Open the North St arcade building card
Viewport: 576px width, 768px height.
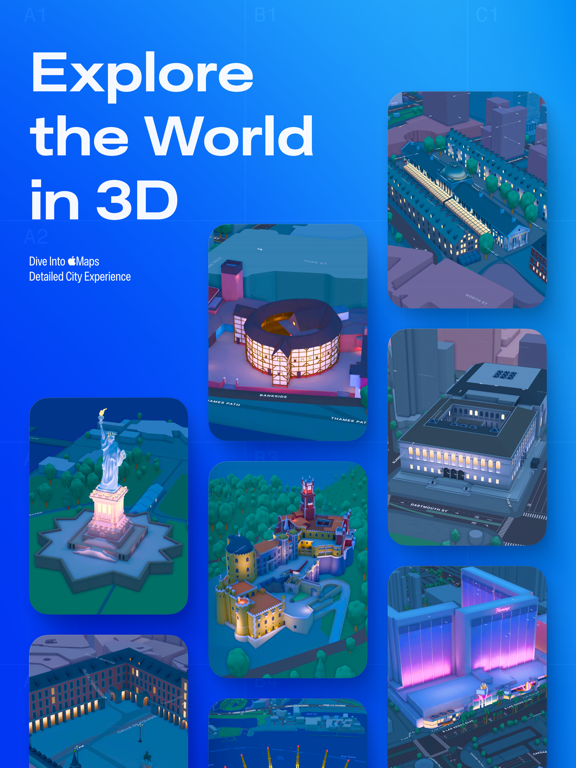tap(467, 200)
